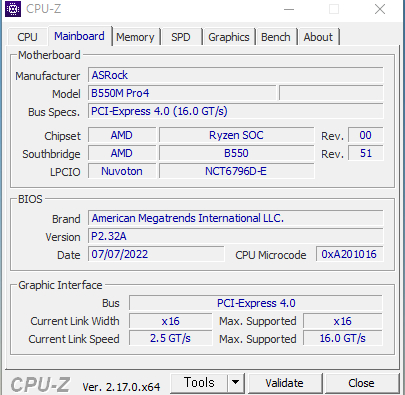Click the empty field next to Model
405x395 pixels.
pyautogui.click(x=331, y=93)
